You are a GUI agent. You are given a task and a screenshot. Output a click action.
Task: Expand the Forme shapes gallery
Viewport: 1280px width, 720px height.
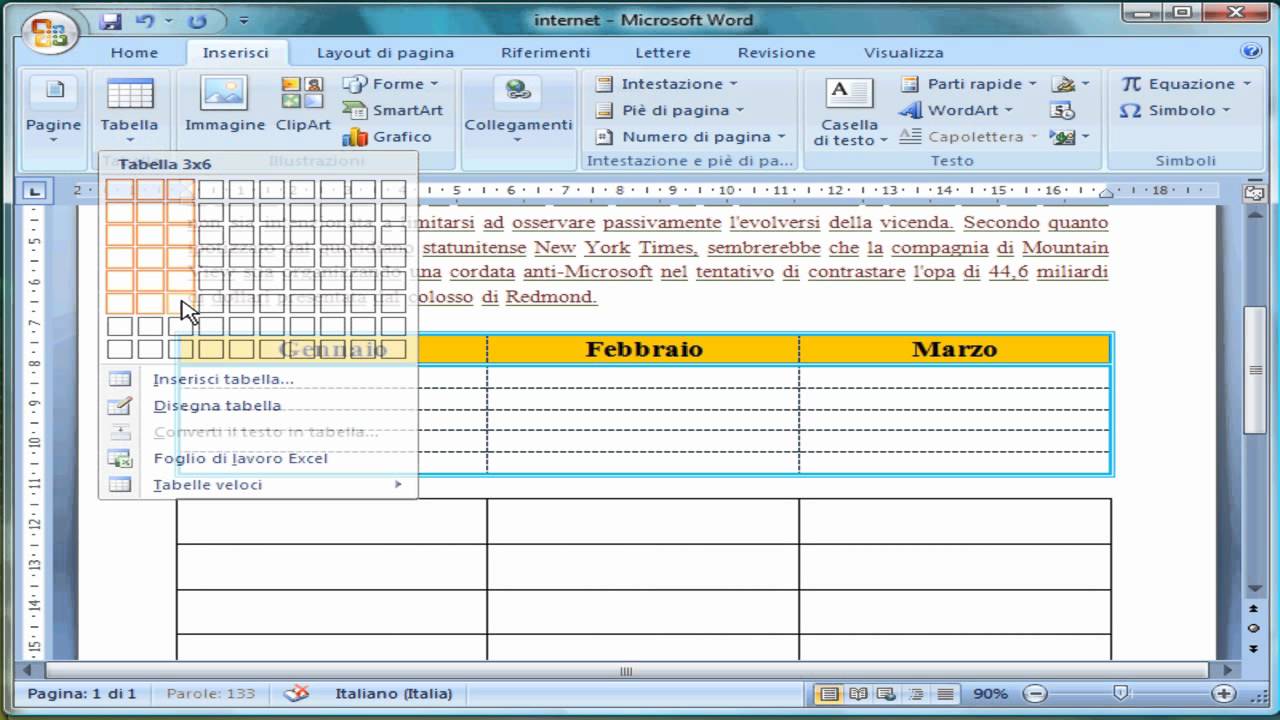(x=391, y=84)
